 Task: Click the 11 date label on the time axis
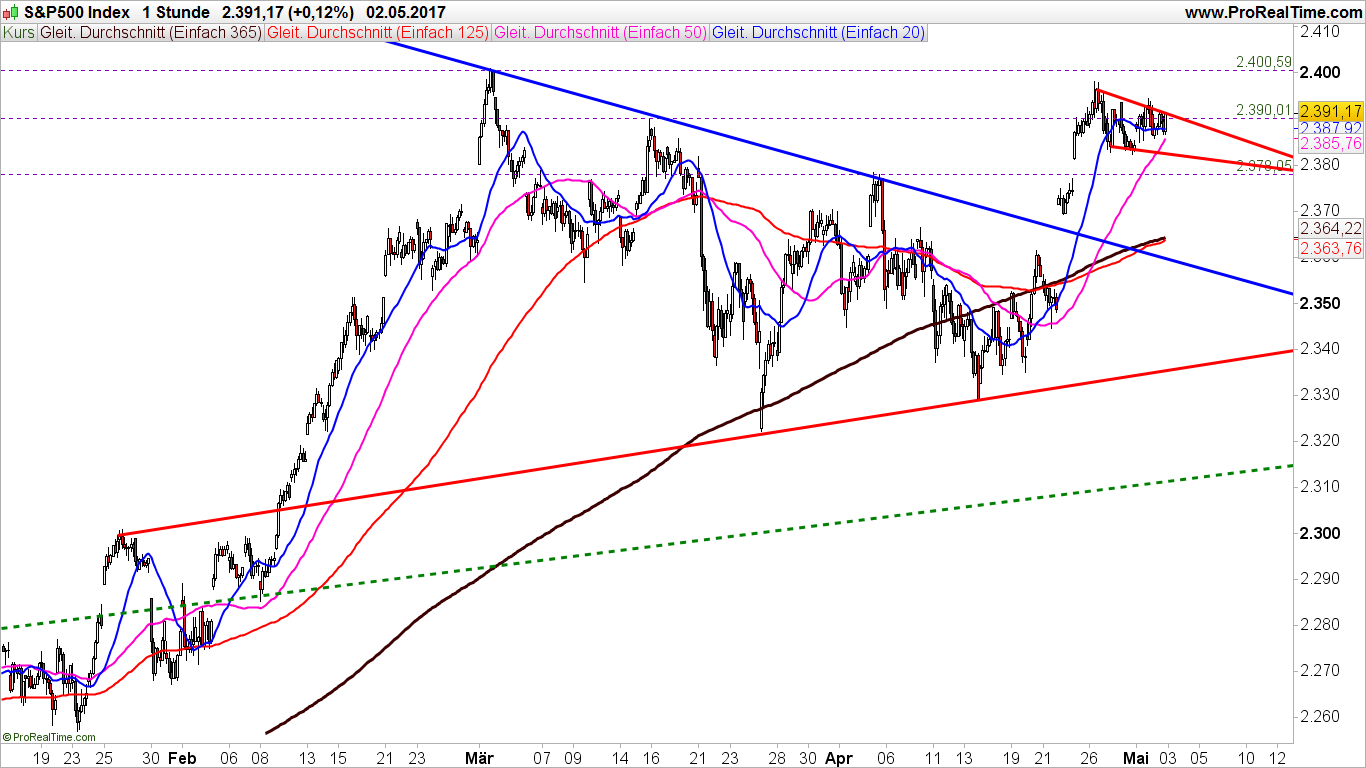[x=934, y=757]
